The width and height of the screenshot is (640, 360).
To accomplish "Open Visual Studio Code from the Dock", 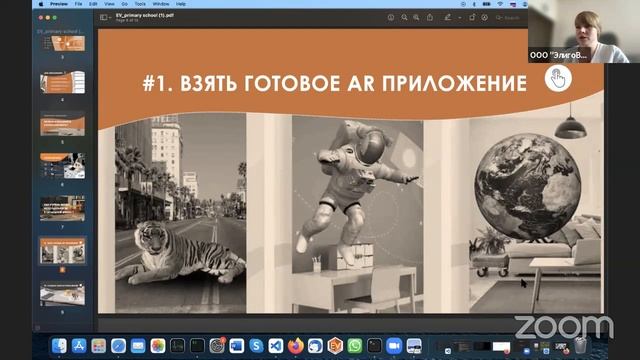I will 276,346.
